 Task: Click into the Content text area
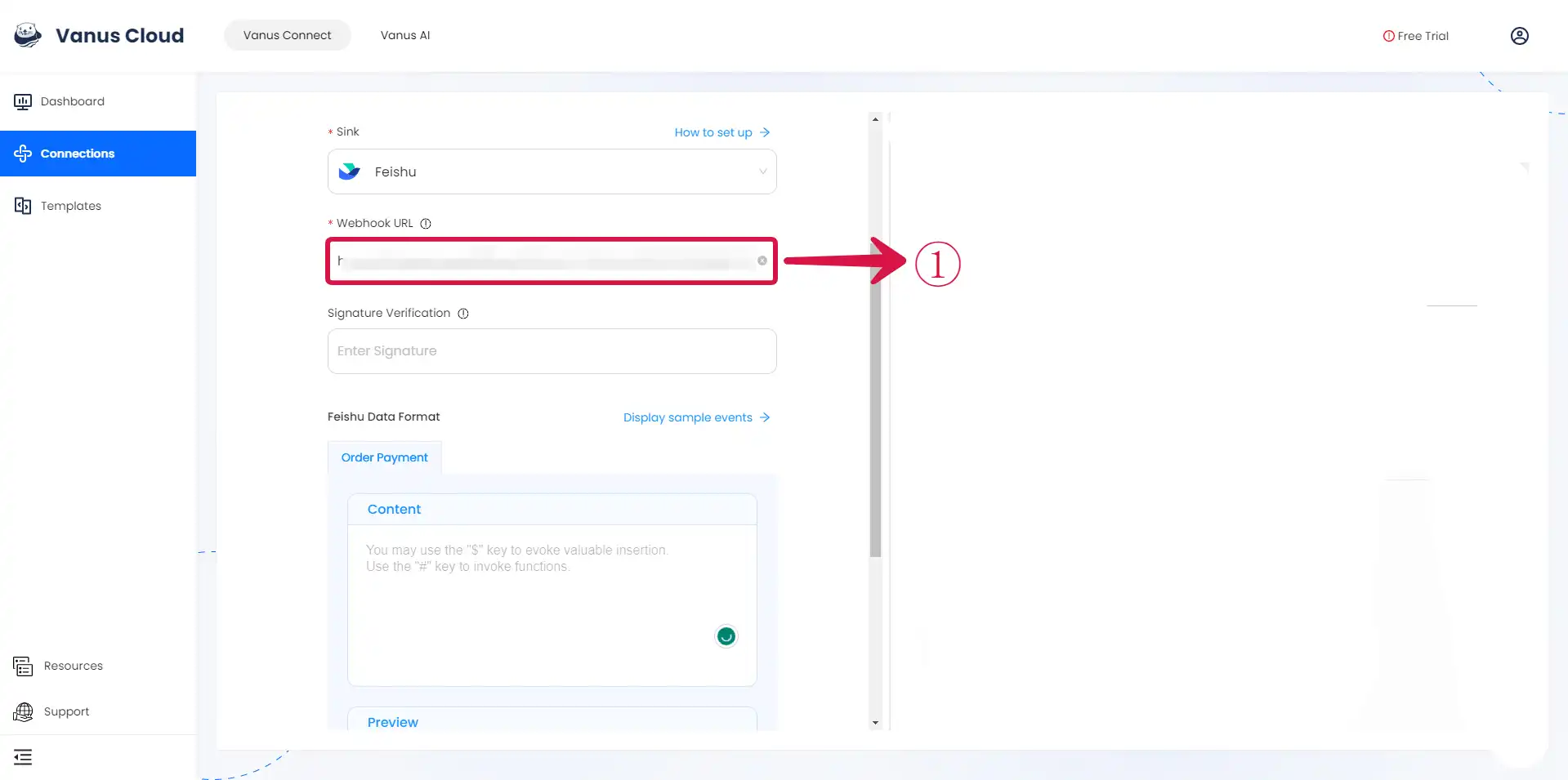[552, 605]
